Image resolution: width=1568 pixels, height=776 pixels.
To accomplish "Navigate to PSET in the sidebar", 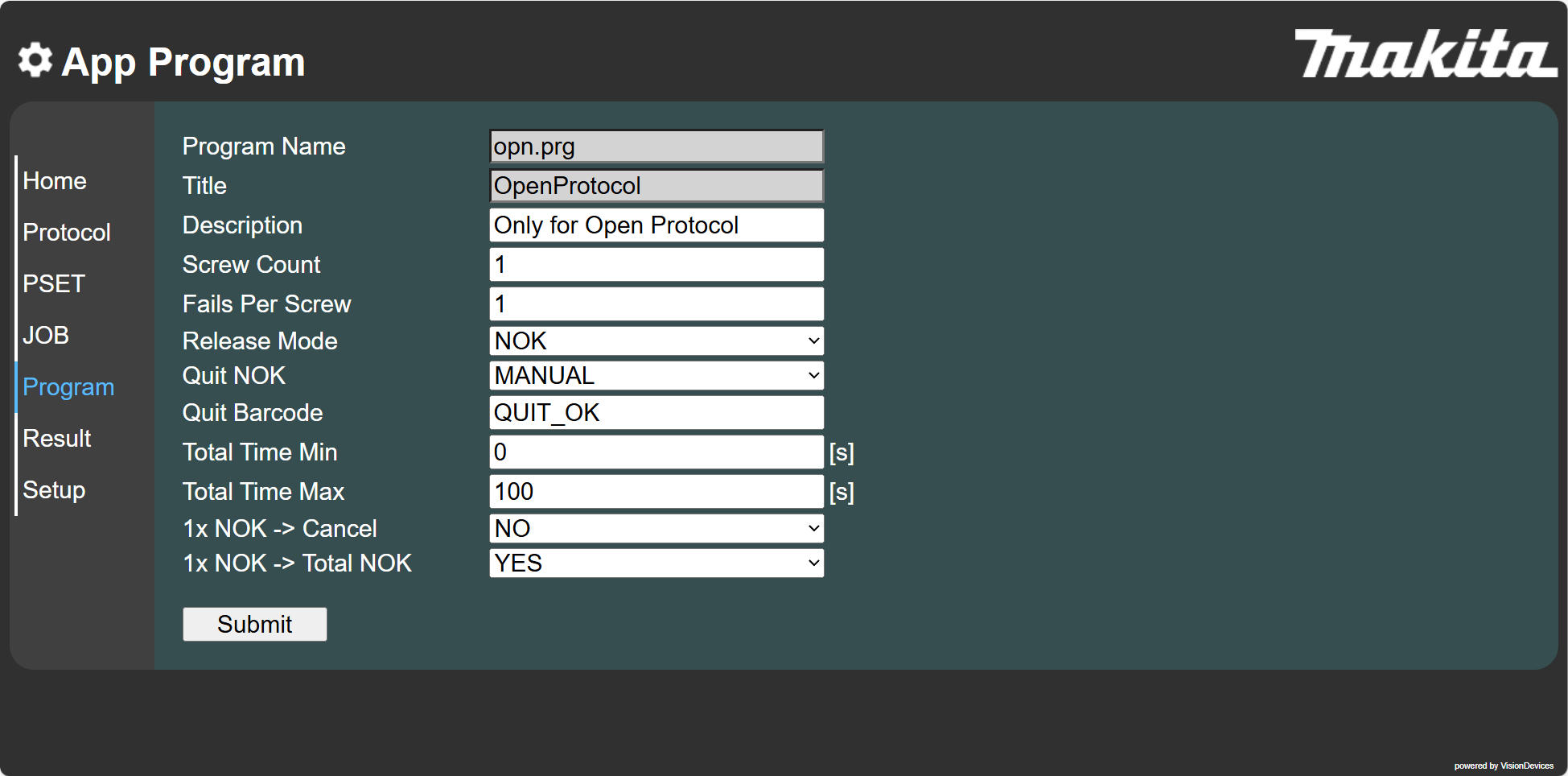I will pyautogui.click(x=54, y=284).
